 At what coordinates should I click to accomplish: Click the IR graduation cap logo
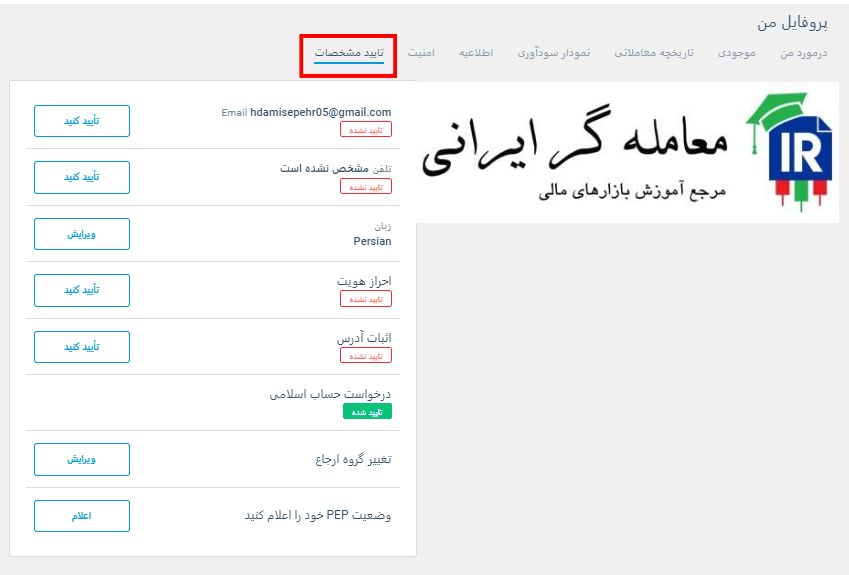coord(790,151)
